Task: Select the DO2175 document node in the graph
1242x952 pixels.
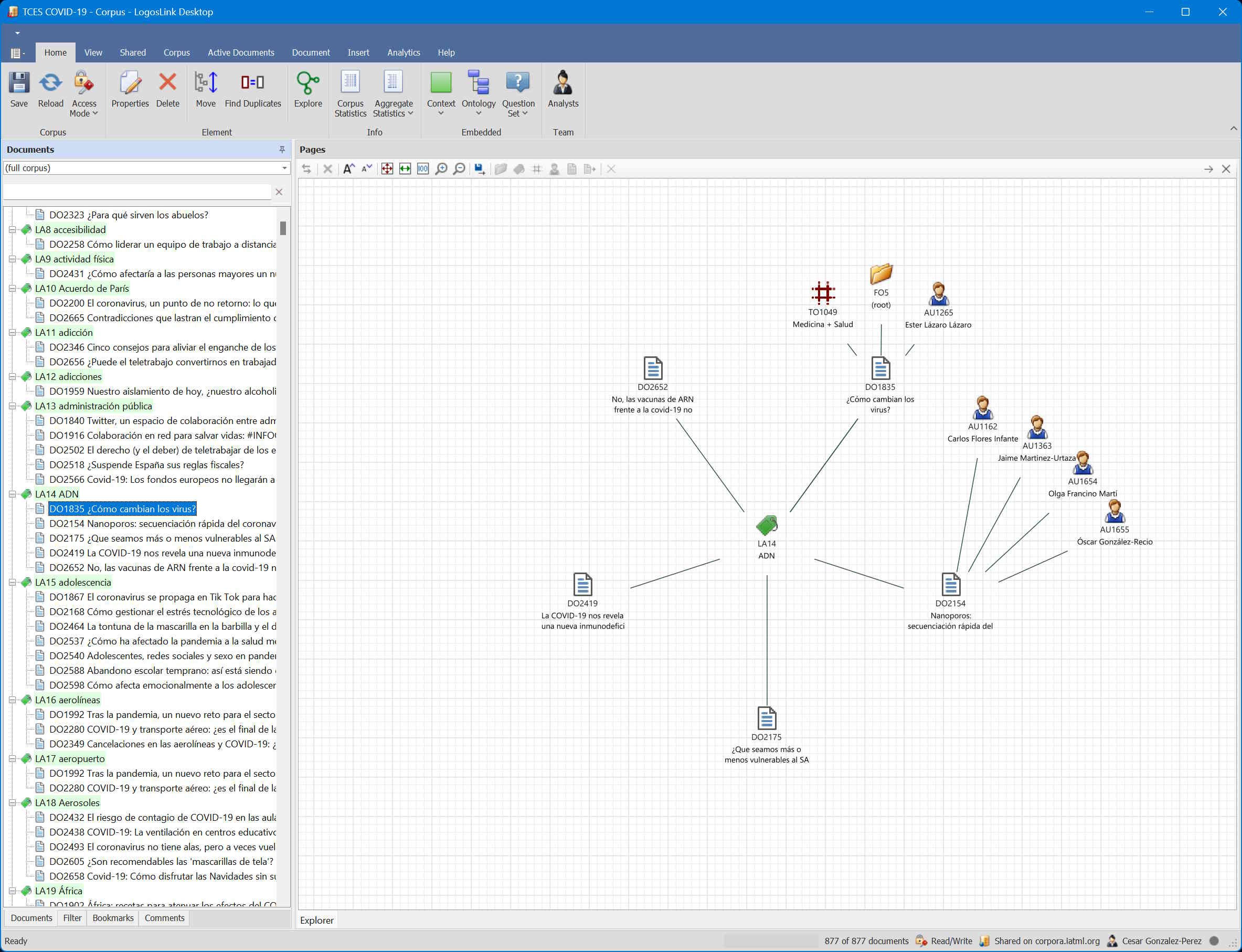Action: click(767, 735)
